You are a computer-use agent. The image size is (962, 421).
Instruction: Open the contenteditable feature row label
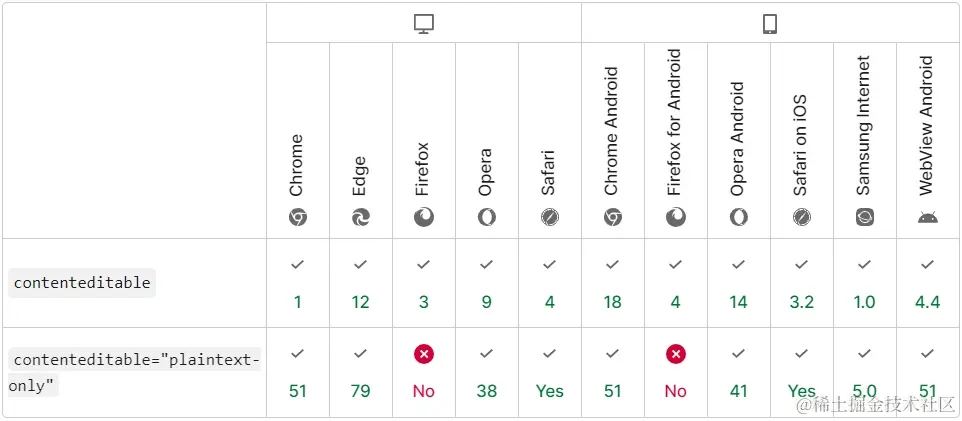coord(82,283)
